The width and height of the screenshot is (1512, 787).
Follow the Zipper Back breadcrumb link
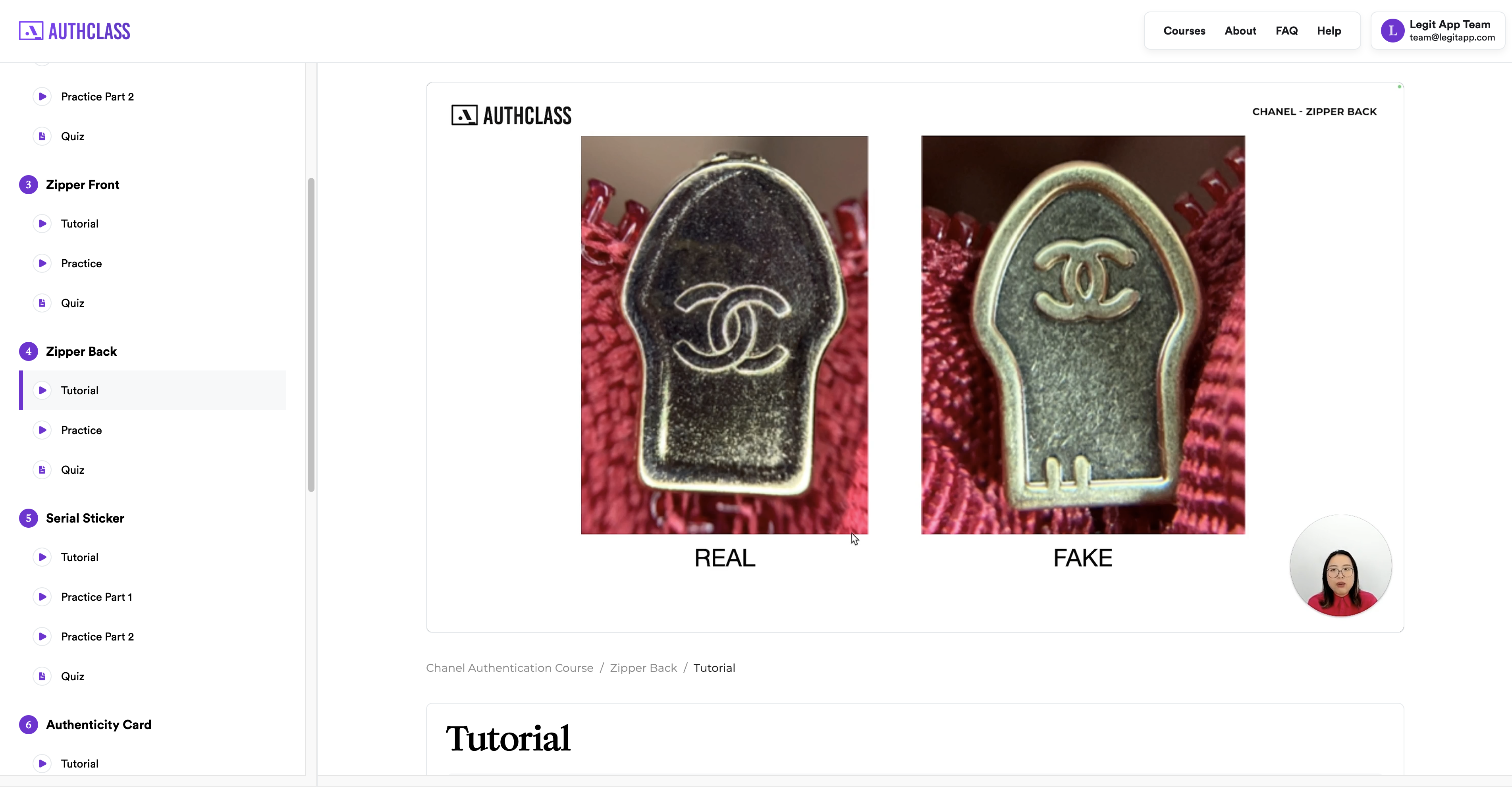[643, 668]
